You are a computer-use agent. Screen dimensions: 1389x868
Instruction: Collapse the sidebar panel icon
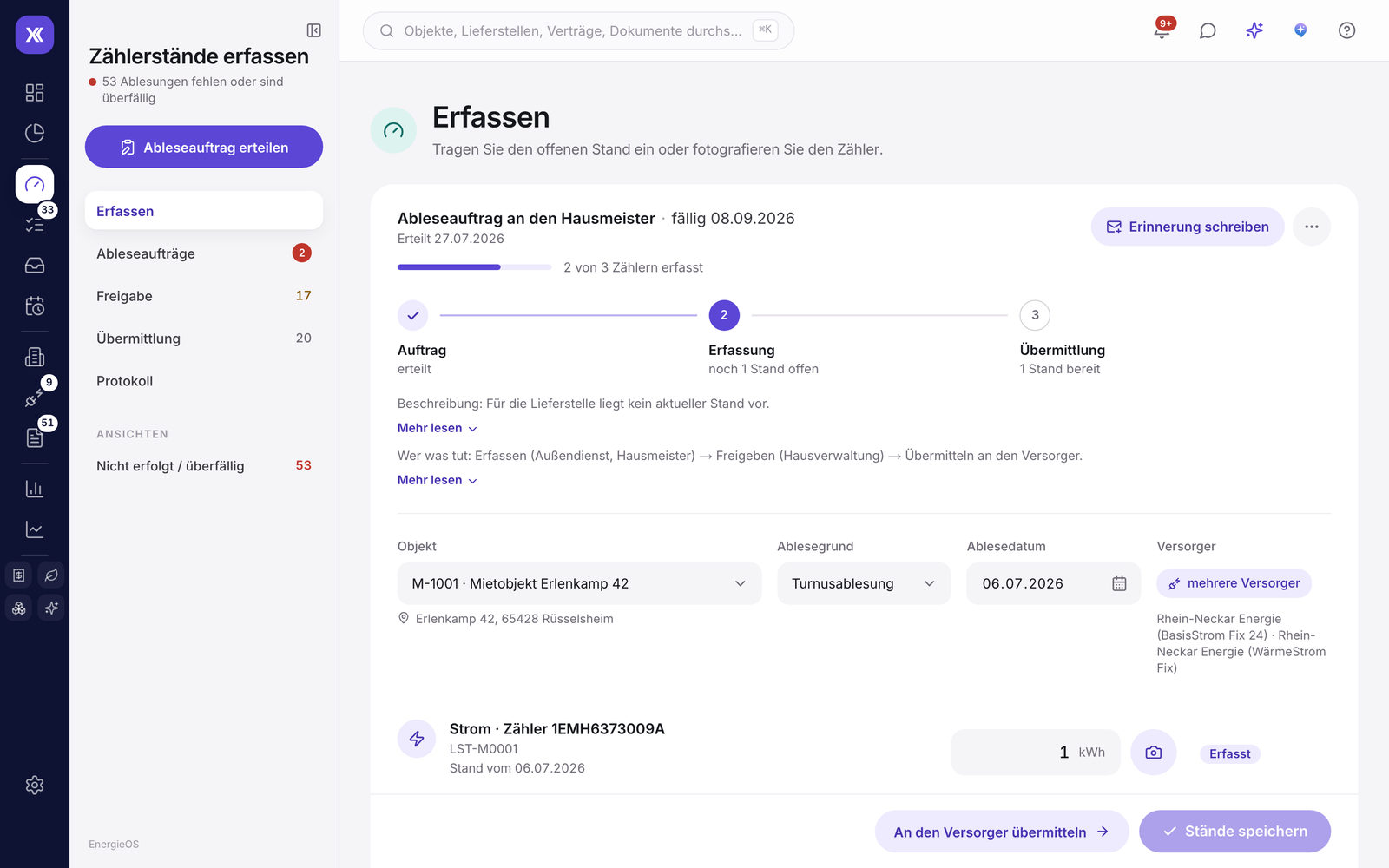pos(314,30)
